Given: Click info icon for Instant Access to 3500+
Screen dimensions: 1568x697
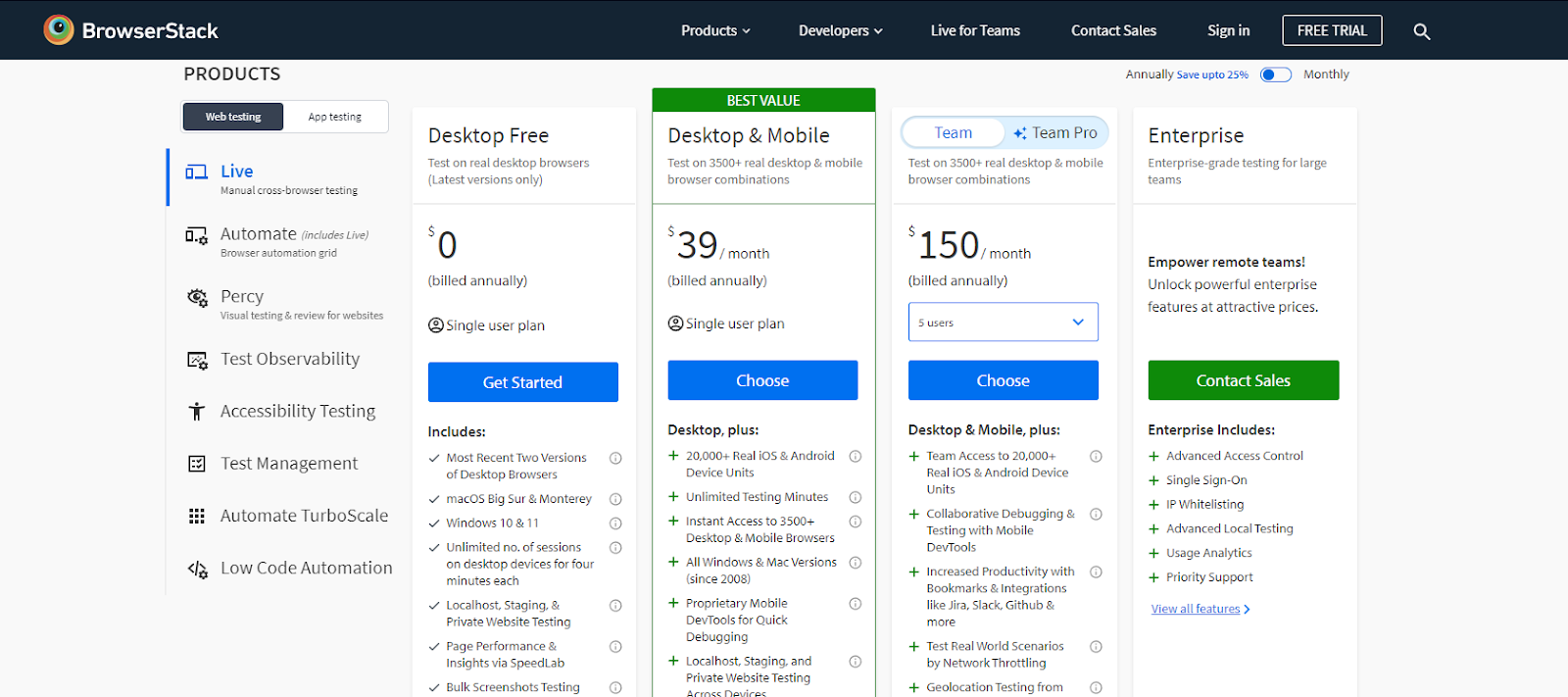Looking at the screenshot, I should pyautogui.click(x=856, y=522).
